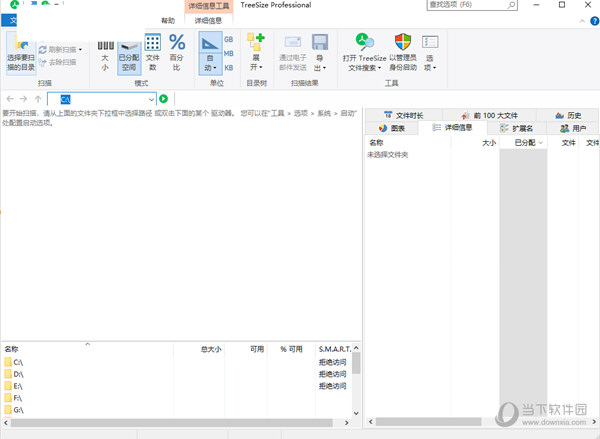Go back with the left arrow
Image resolution: width=600 pixels, height=439 pixels.
point(10,99)
